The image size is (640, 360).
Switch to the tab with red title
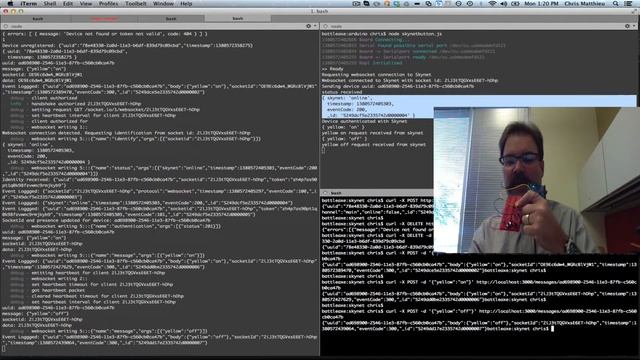click(x=104, y=19)
